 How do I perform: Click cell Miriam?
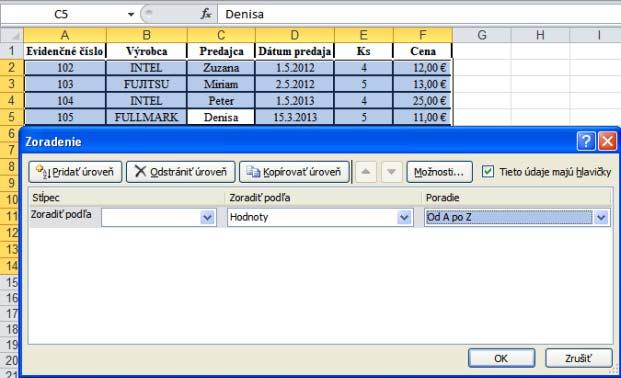[221, 84]
